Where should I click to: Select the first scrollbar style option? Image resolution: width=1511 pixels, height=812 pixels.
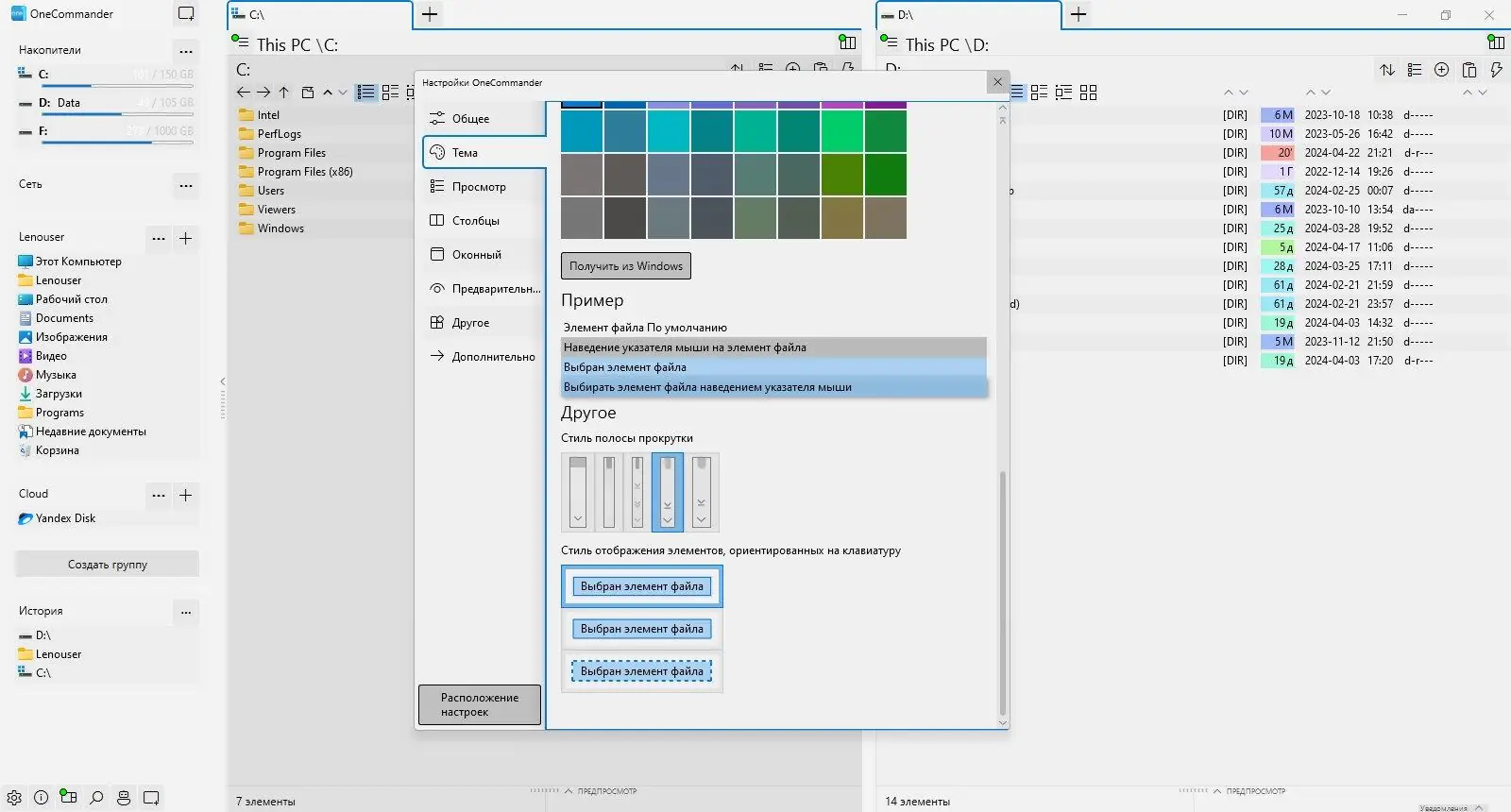[578, 492]
